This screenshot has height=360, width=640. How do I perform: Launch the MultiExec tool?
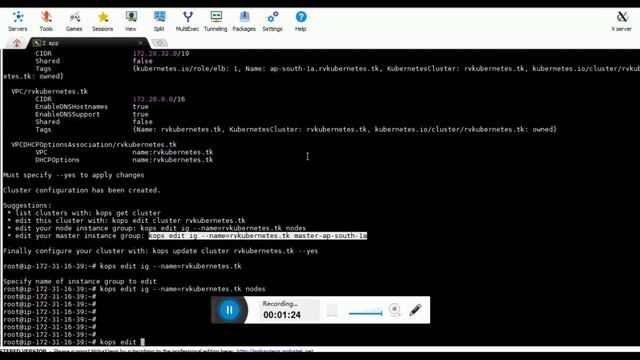[x=187, y=21]
